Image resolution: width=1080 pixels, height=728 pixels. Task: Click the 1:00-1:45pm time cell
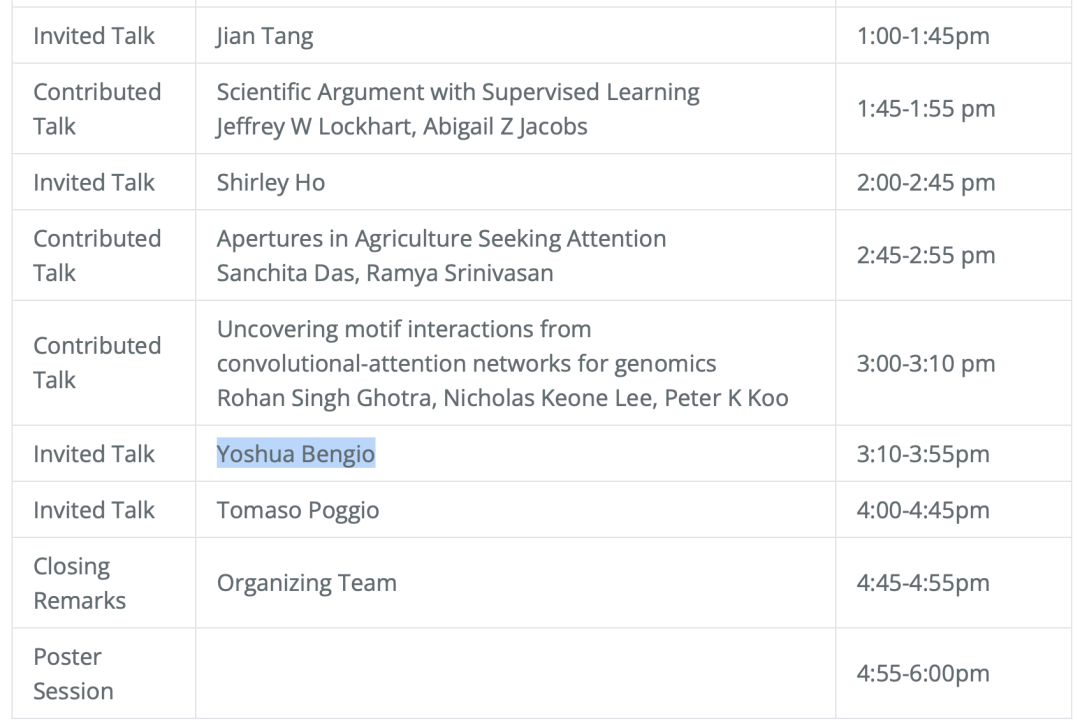923,36
